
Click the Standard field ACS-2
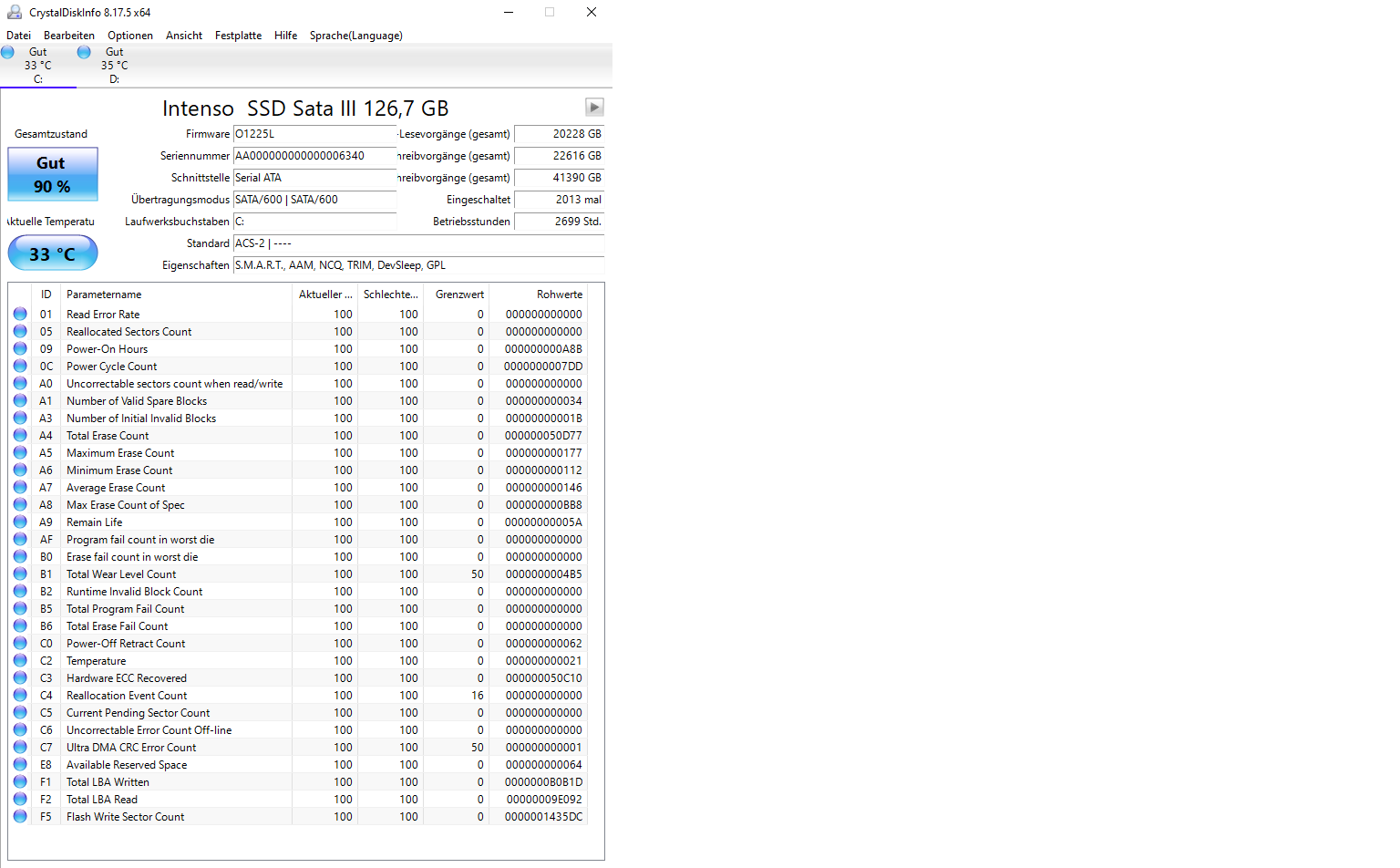coord(418,243)
